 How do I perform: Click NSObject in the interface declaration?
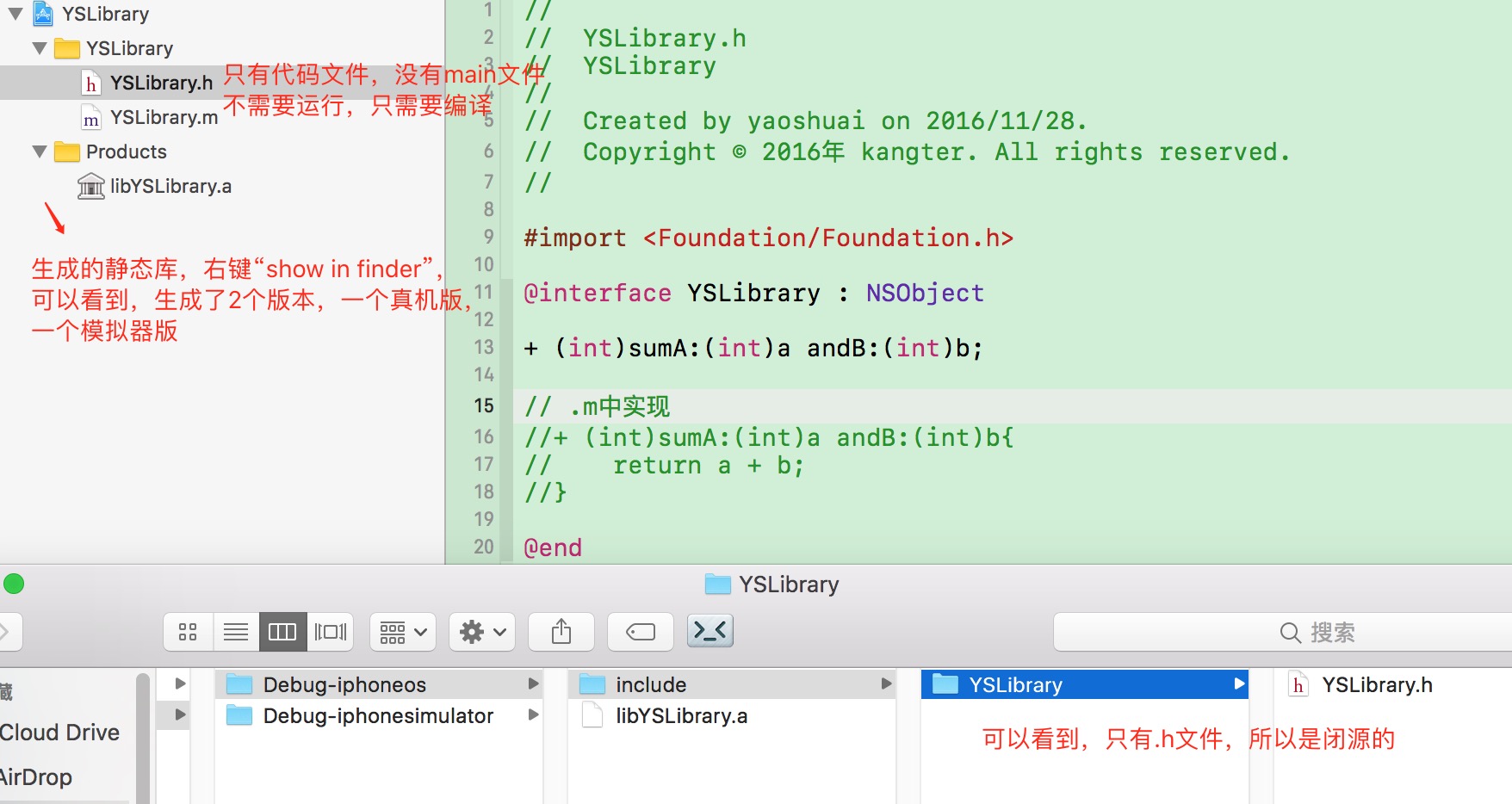click(x=925, y=293)
